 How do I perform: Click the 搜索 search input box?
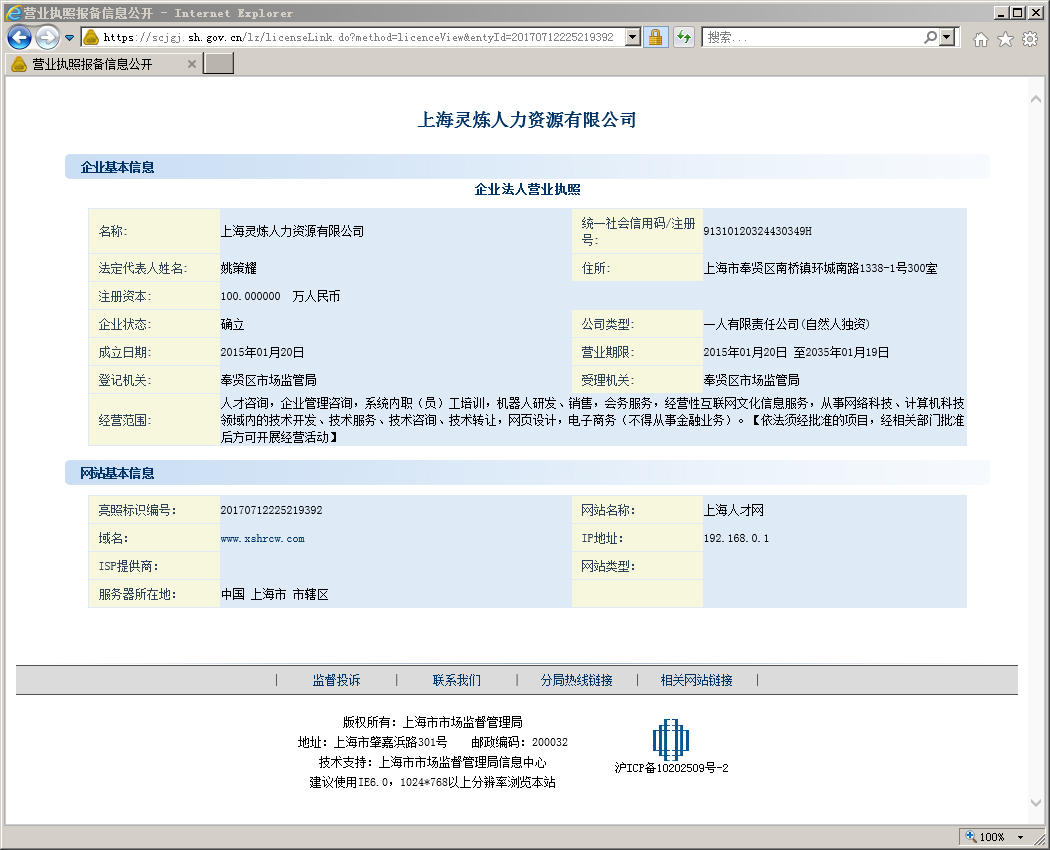point(812,38)
